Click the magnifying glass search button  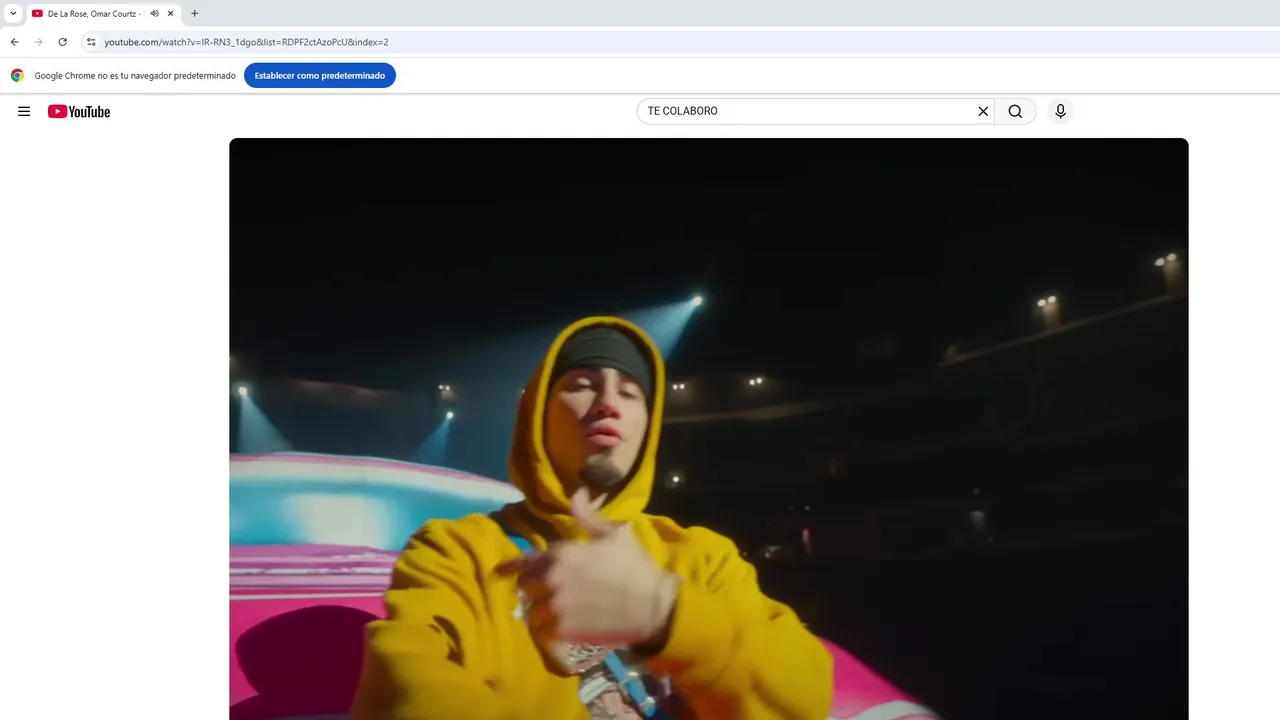tap(1015, 111)
